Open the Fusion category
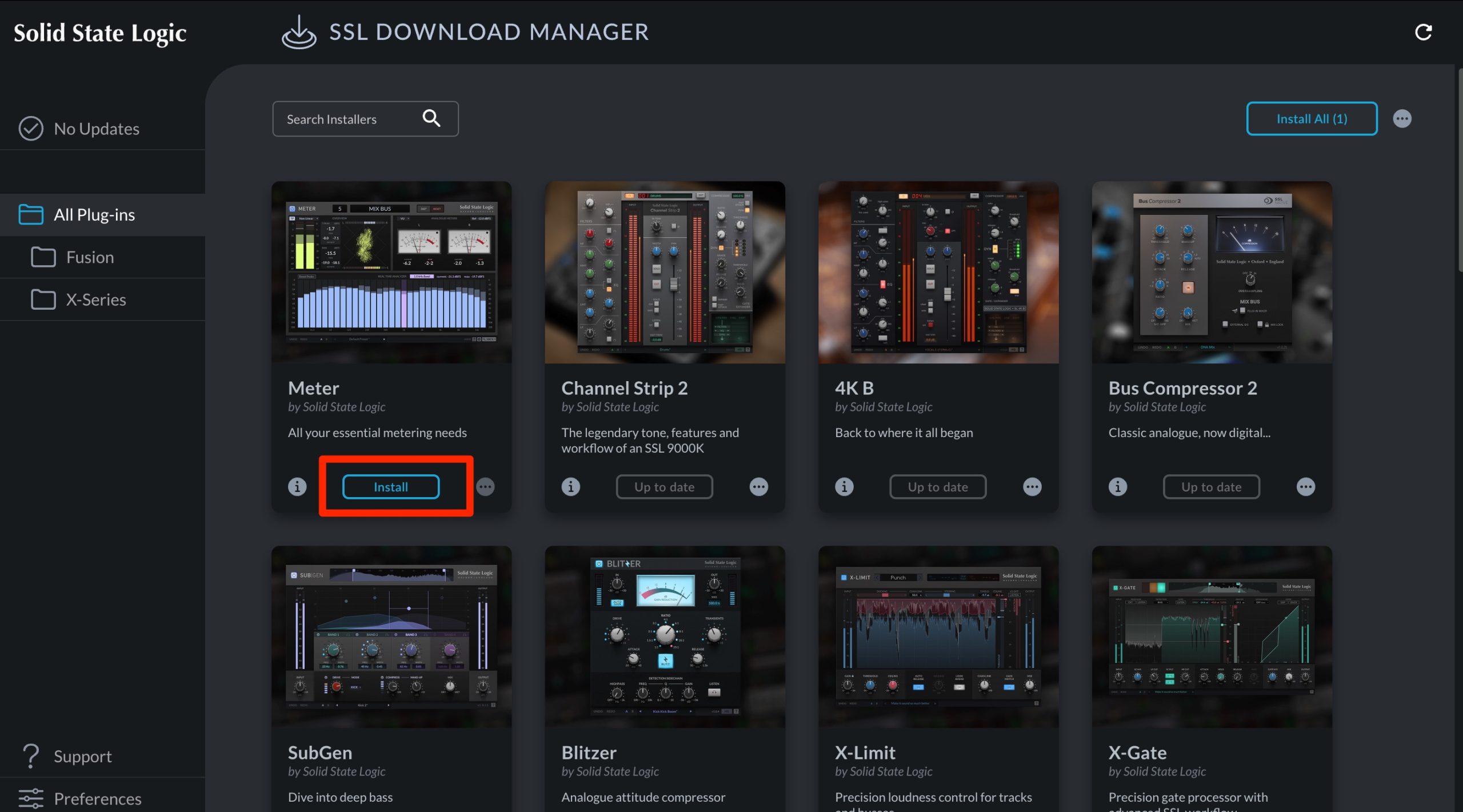Screen dimensions: 1463x812 coord(103,257)
